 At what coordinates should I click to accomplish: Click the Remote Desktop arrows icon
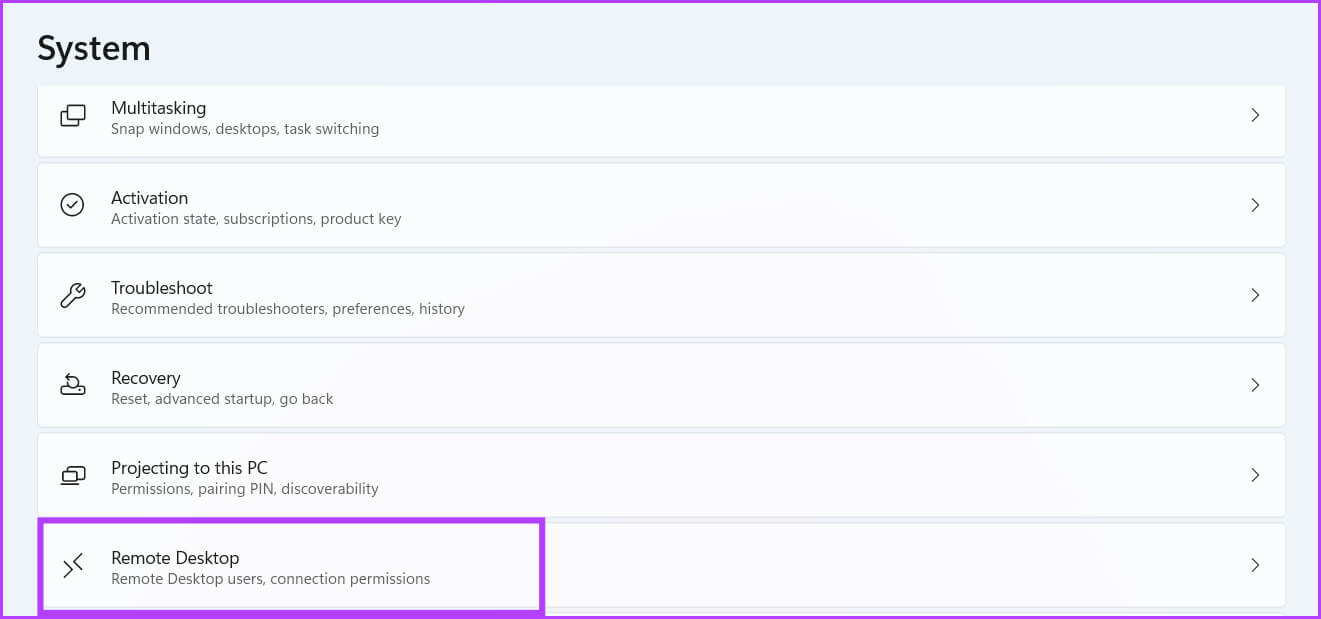point(73,566)
